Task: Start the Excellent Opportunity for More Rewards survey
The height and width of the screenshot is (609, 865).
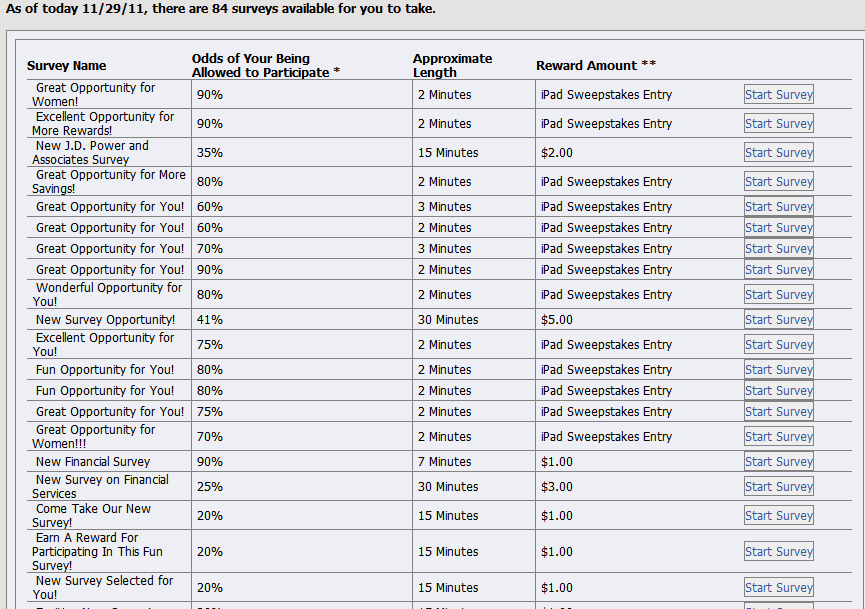Action: [778, 124]
